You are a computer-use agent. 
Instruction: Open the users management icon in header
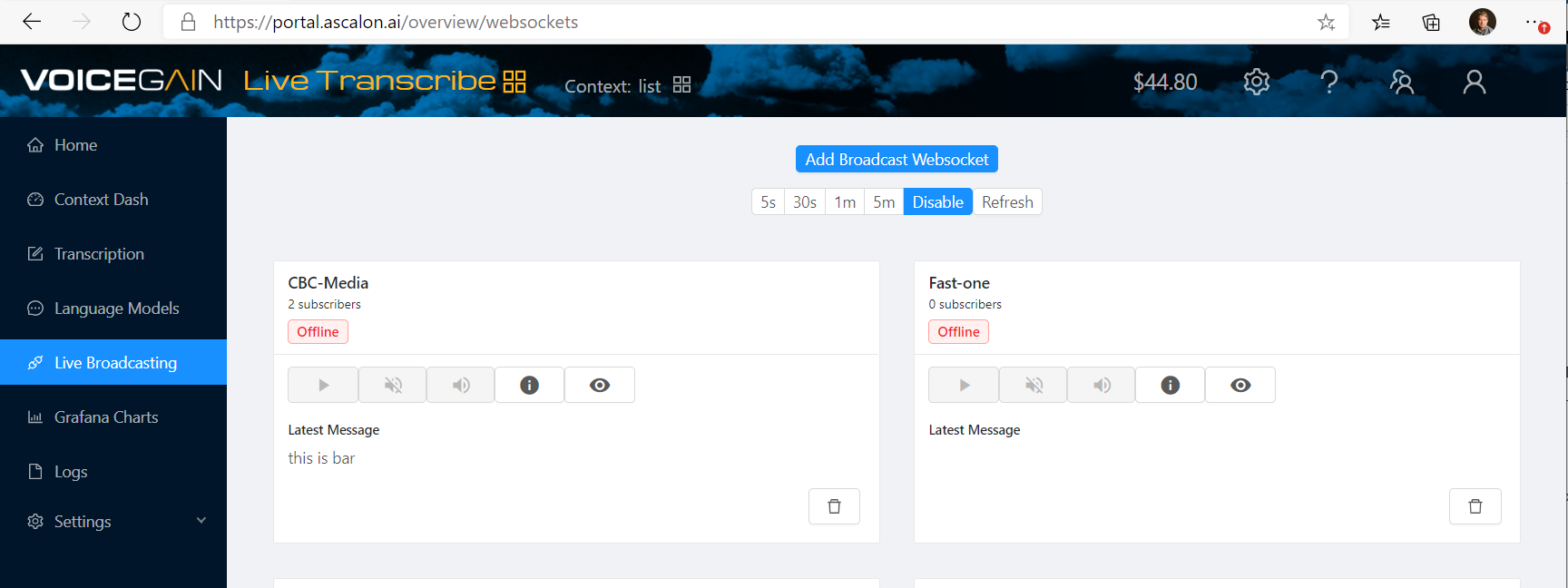pyautogui.click(x=1402, y=82)
